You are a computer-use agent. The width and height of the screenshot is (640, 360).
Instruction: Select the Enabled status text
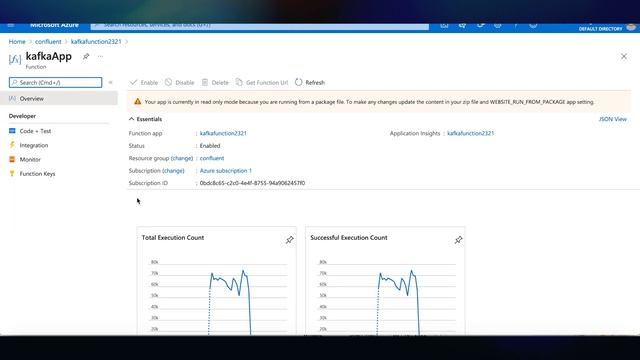(x=210, y=146)
